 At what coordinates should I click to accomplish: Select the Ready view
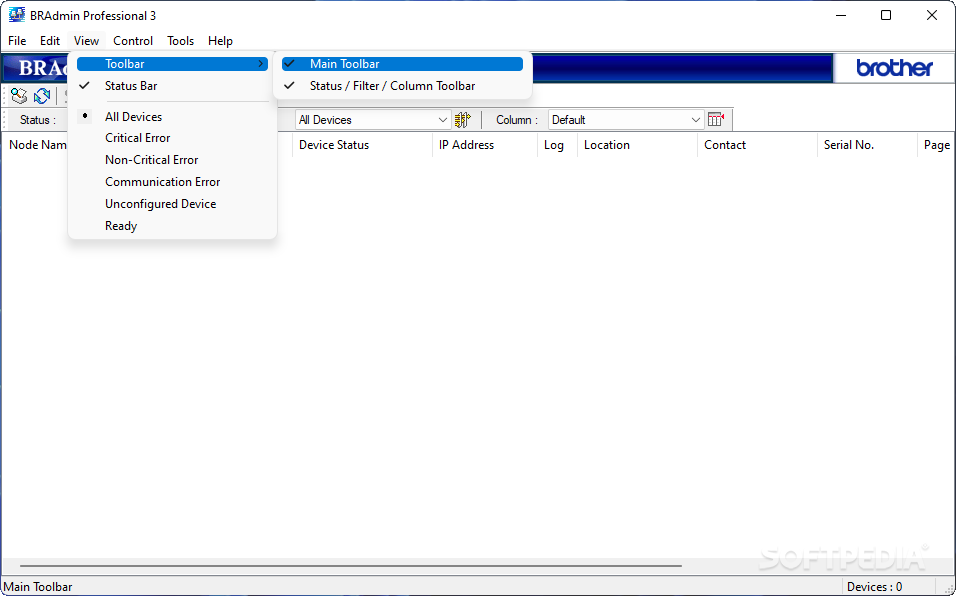coord(173,225)
